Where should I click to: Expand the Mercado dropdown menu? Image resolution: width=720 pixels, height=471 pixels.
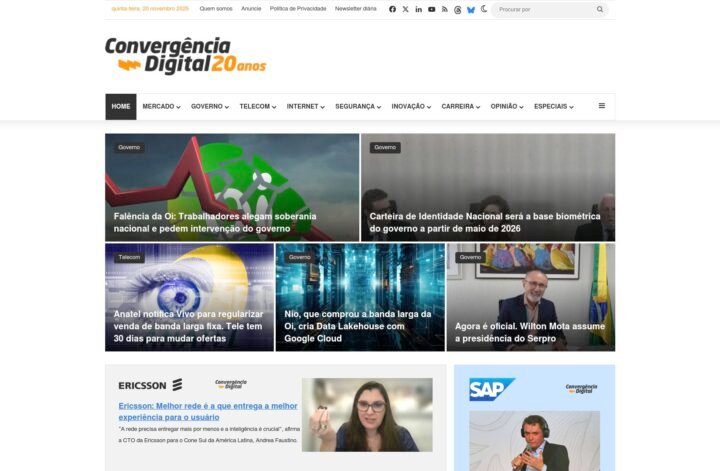point(161,106)
